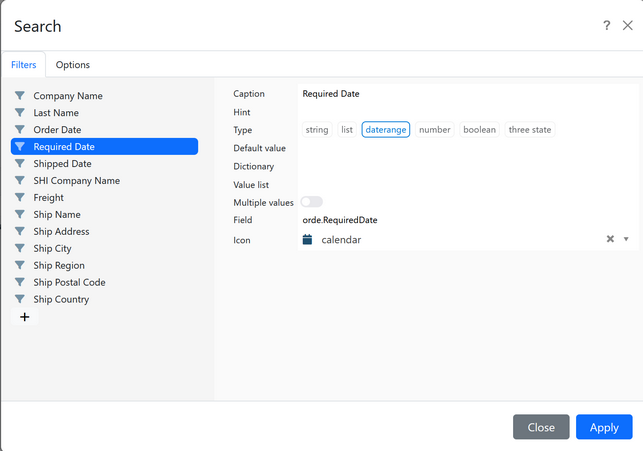Click the filter icon beside Order Date

coord(20,130)
